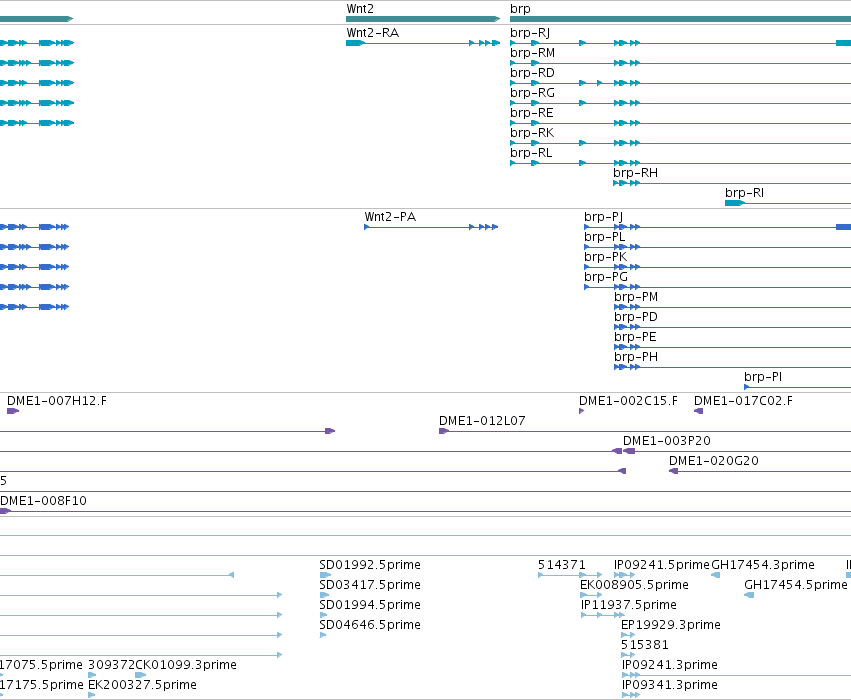This screenshot has width=851, height=700.
Task: Click the Wnt2-RA transcript label
Action: (372, 33)
